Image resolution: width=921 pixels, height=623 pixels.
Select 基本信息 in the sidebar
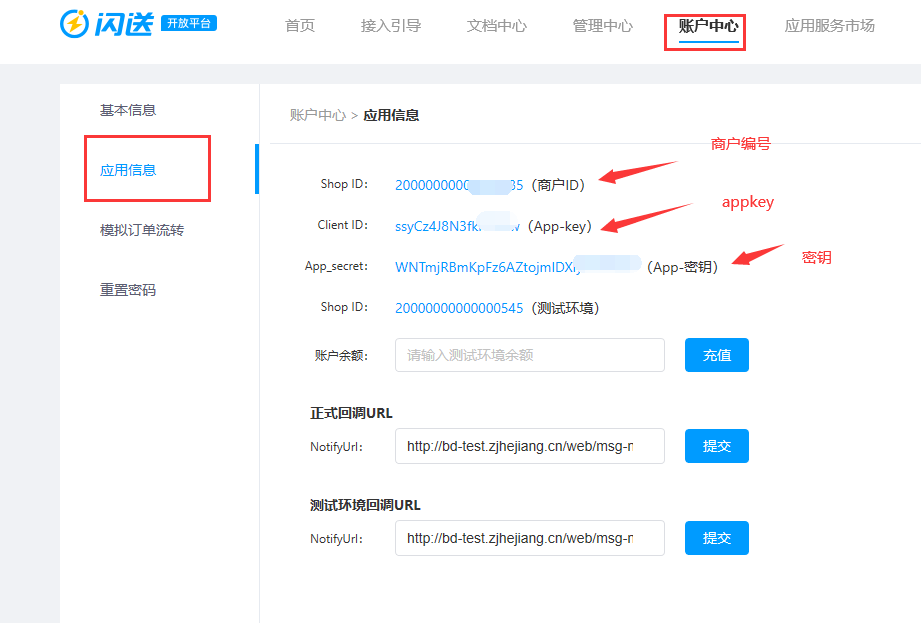128,110
